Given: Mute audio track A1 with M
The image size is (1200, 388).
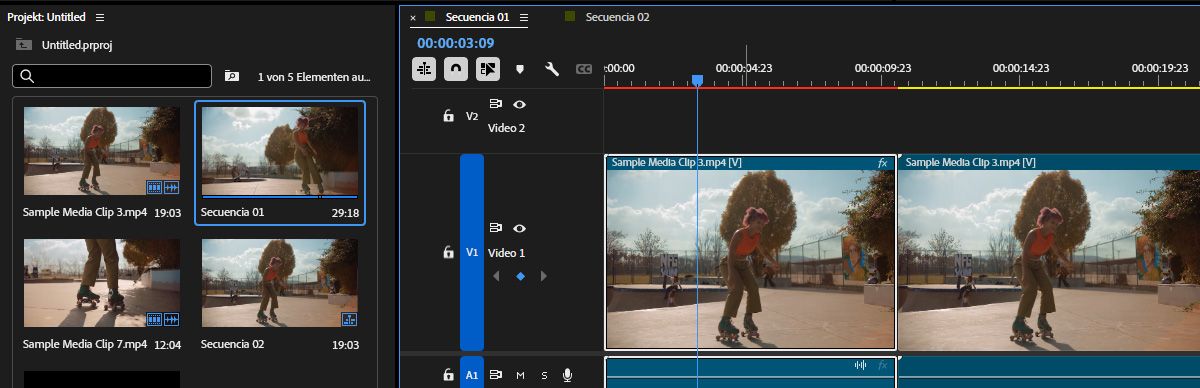Looking at the screenshot, I should (x=520, y=375).
